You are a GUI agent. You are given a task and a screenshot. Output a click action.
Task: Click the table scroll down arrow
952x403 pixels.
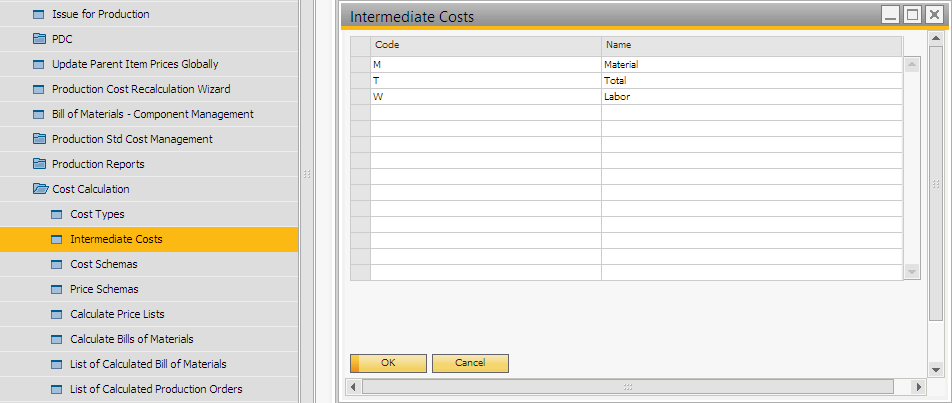pyautogui.click(x=911, y=271)
